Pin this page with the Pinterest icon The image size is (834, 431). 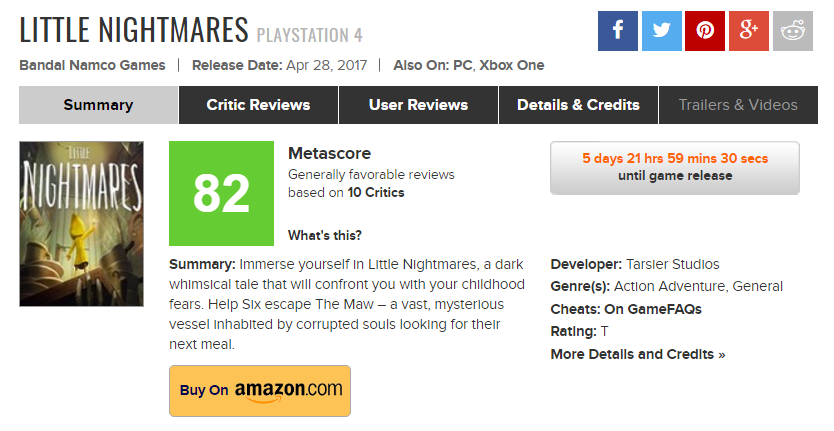(x=705, y=30)
